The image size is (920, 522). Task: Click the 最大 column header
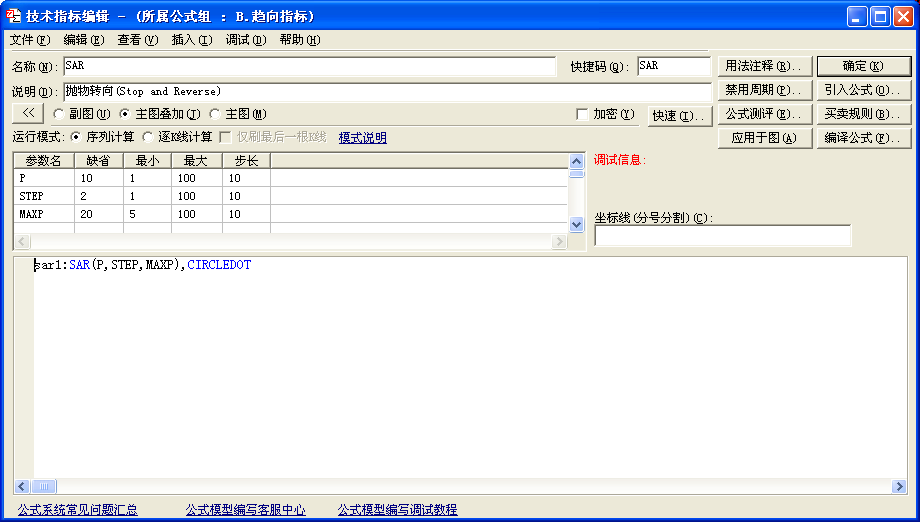coord(197,161)
